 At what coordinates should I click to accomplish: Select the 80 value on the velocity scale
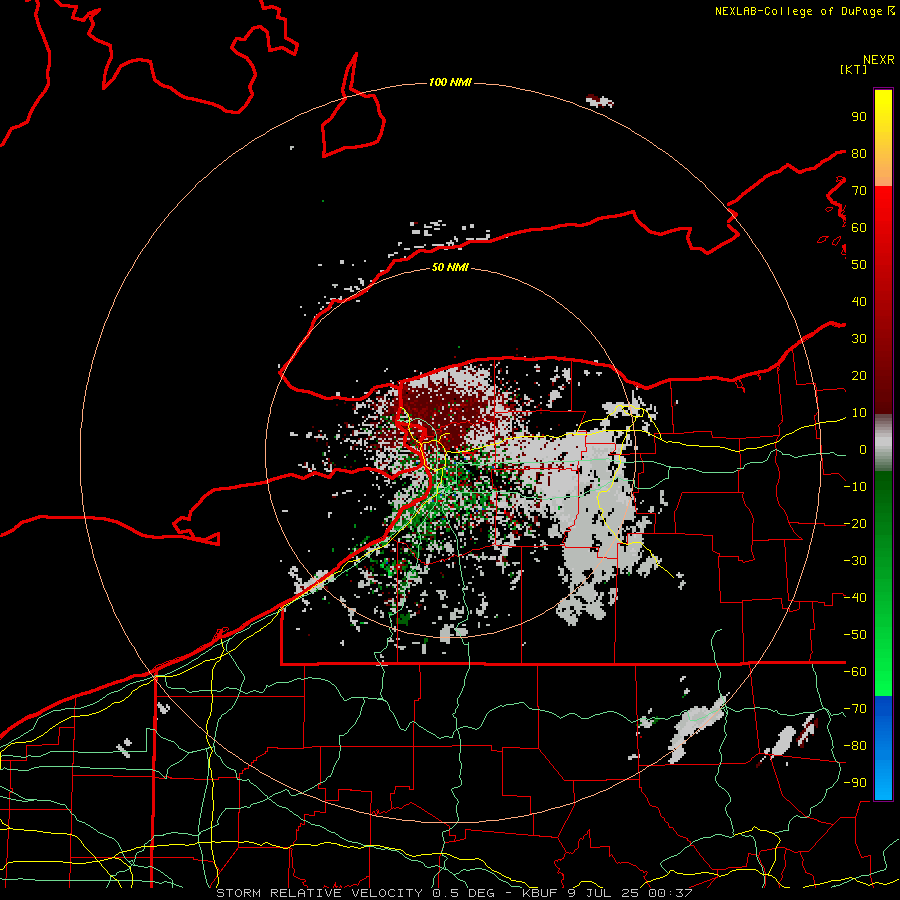pyautogui.click(x=859, y=153)
